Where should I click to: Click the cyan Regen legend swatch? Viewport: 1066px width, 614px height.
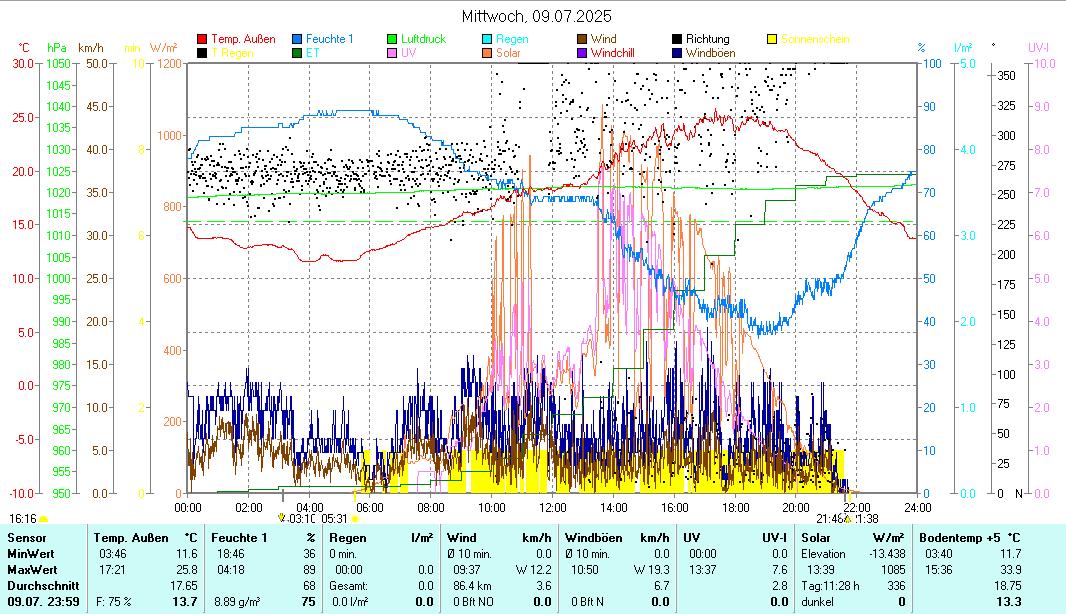point(487,39)
